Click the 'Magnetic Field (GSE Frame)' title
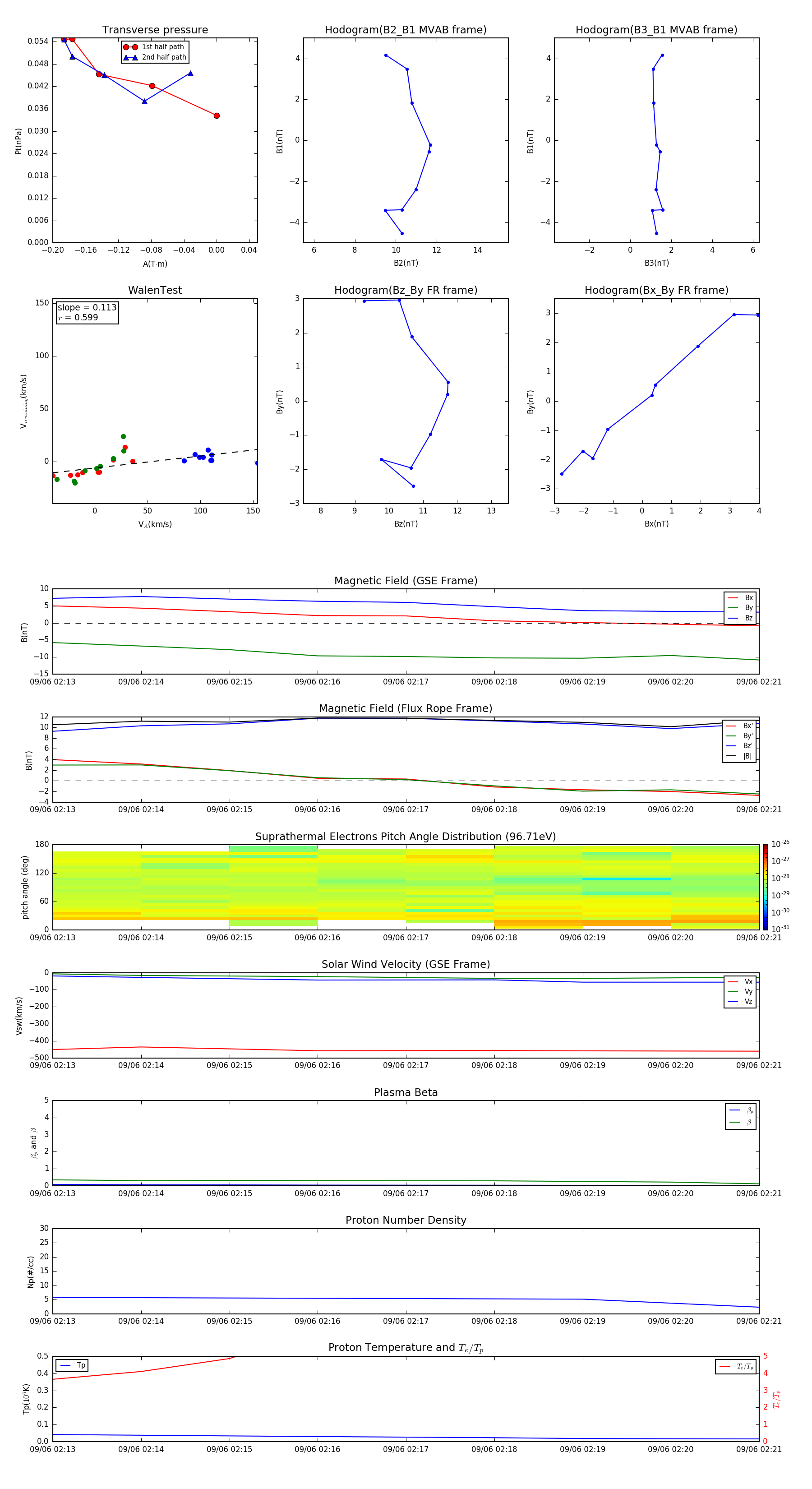Viewport: 812px width, 1489px height. [406, 581]
